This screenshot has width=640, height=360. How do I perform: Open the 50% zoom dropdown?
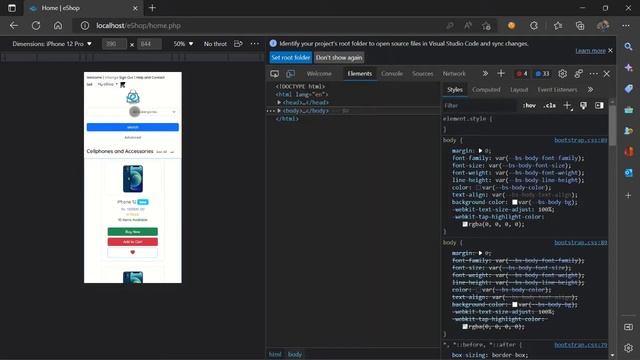(x=183, y=44)
